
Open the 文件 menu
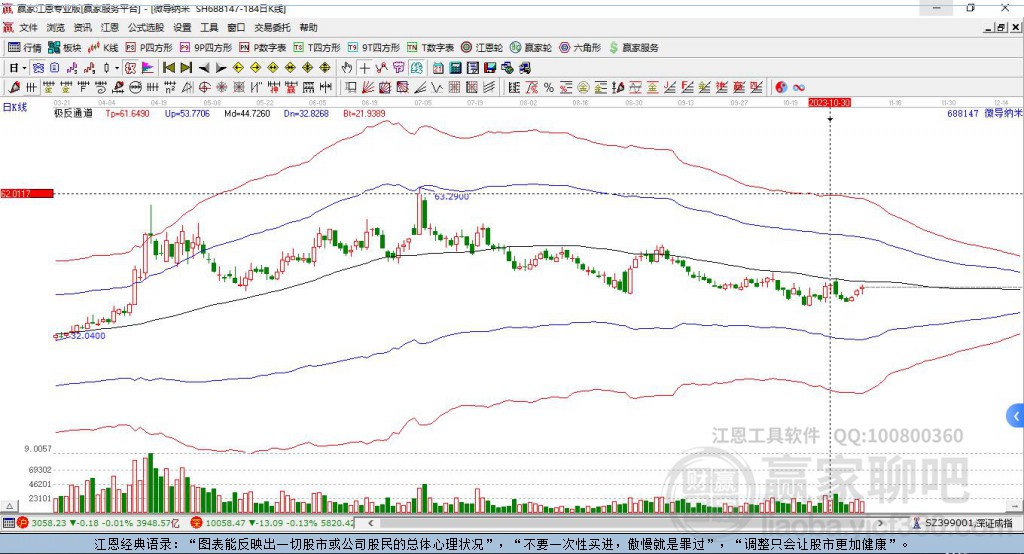pyautogui.click(x=28, y=27)
